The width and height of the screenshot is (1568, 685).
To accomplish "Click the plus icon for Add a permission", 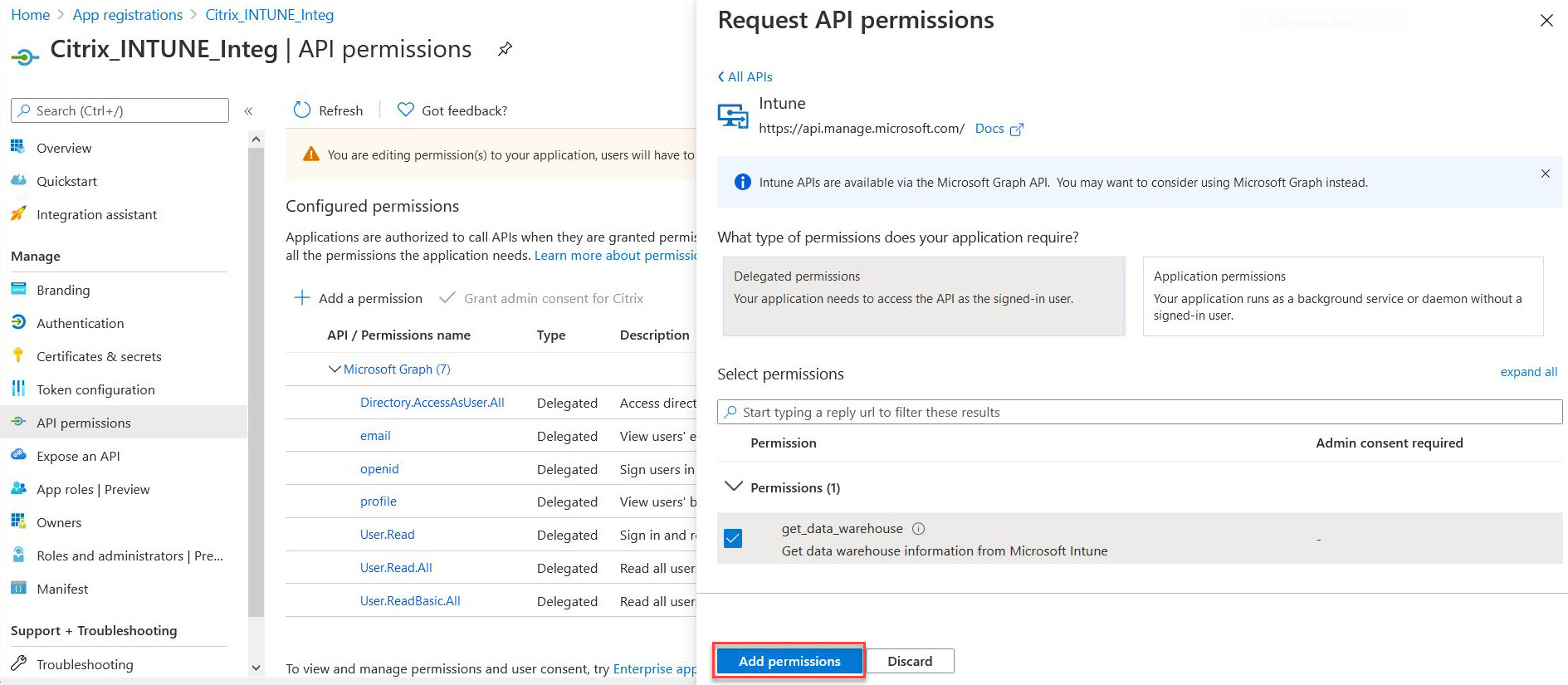I will click(x=302, y=298).
